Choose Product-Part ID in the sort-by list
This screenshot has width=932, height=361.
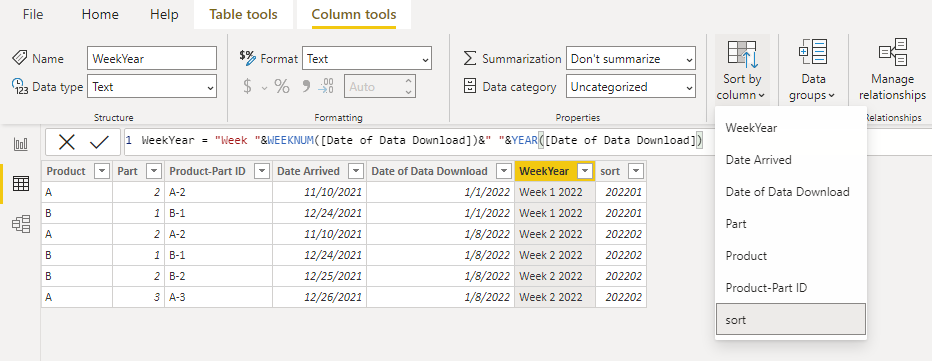(791, 288)
